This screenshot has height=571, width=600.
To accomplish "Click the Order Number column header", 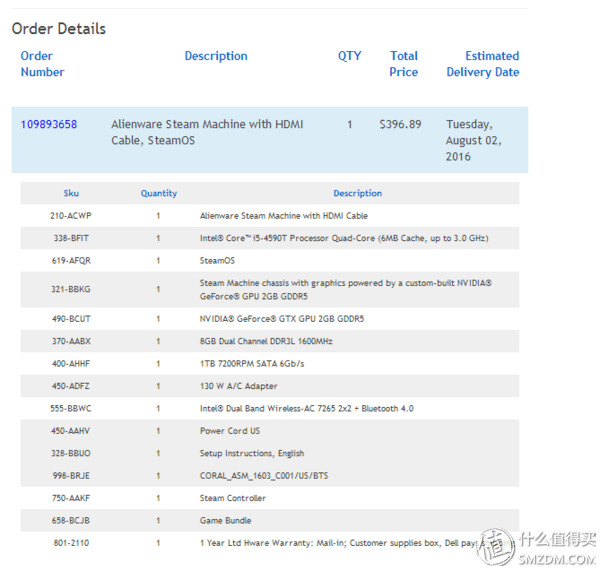I will pyautogui.click(x=42, y=64).
